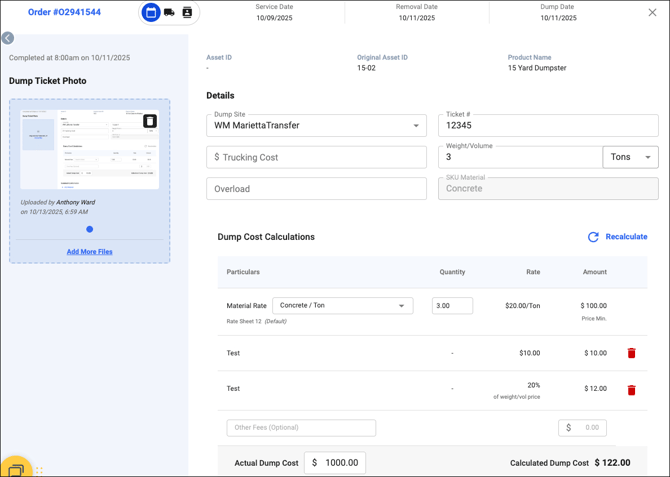Open the contact card icon in header

[x=187, y=13]
